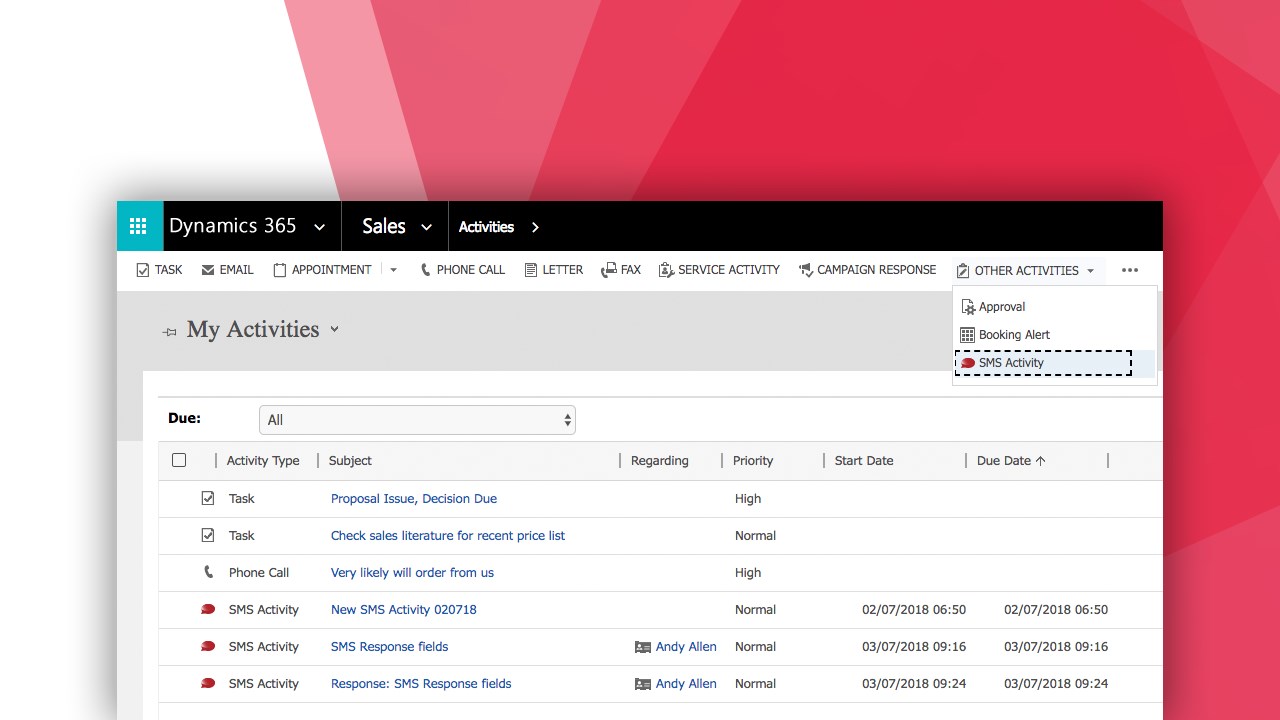This screenshot has width=1280, height=720.
Task: Create a new Fax activity
Action: pyautogui.click(x=630, y=270)
